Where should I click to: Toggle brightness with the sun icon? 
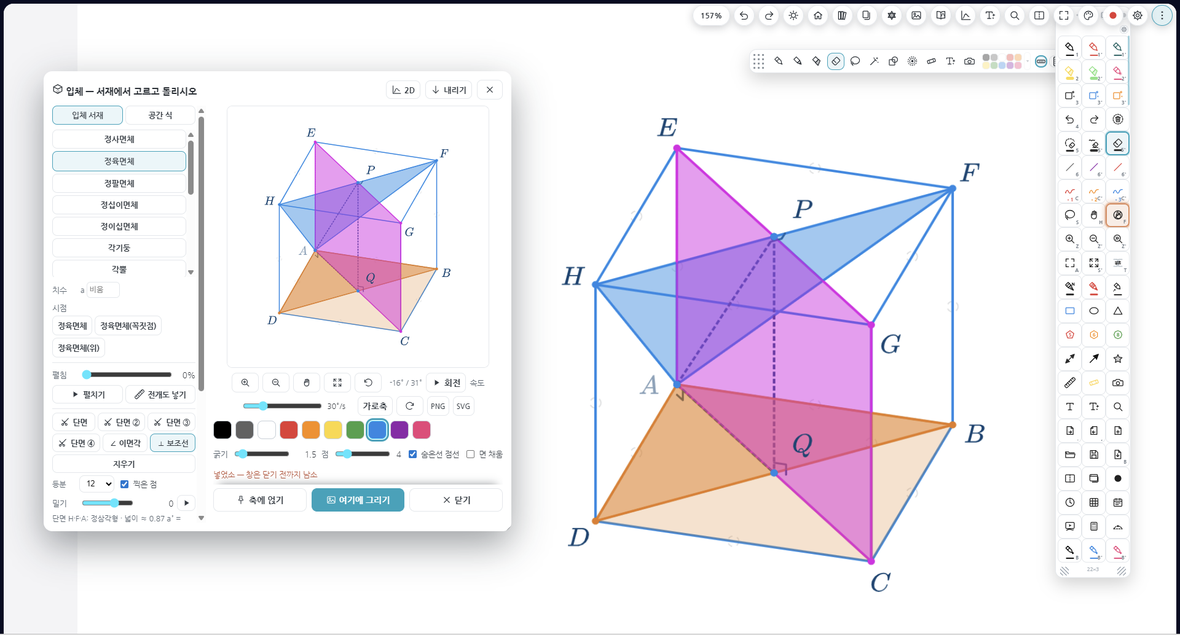click(793, 16)
